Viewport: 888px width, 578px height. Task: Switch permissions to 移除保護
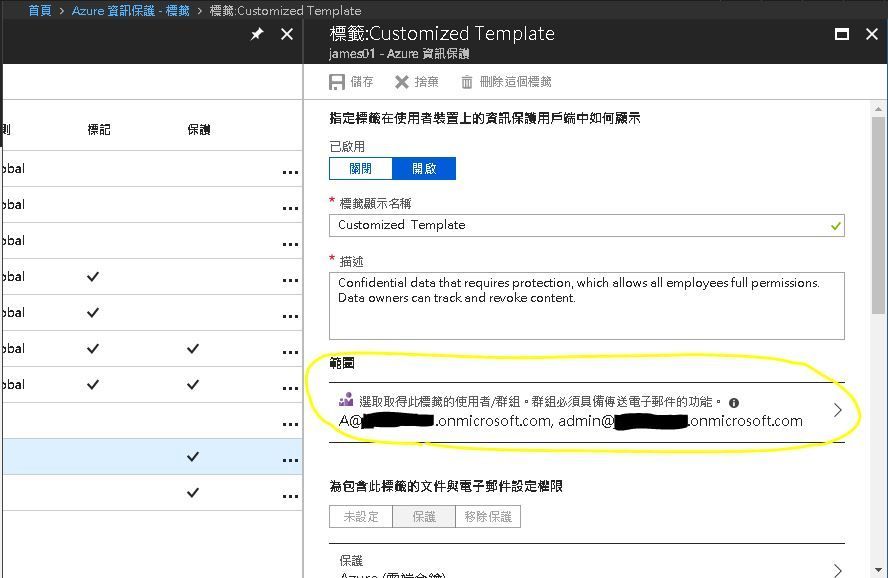point(488,516)
